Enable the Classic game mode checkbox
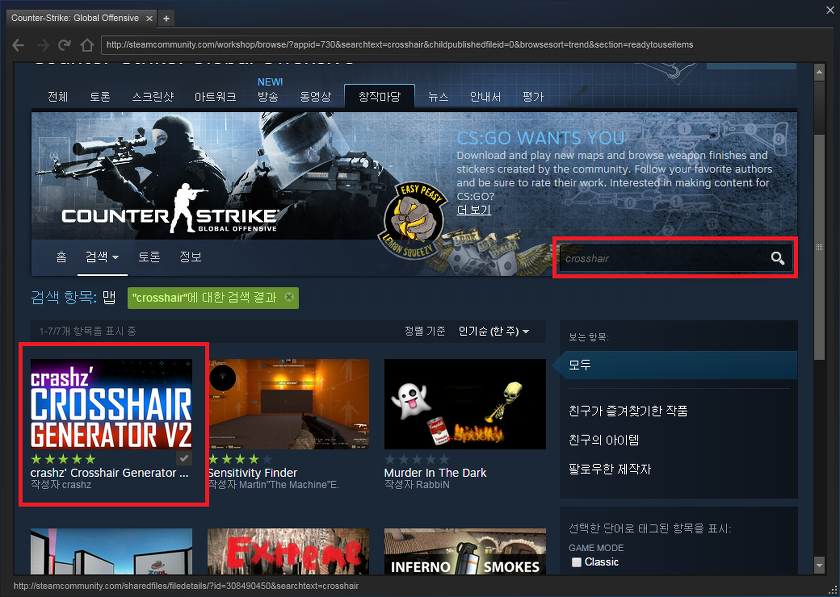The image size is (840, 597). [x=576, y=562]
